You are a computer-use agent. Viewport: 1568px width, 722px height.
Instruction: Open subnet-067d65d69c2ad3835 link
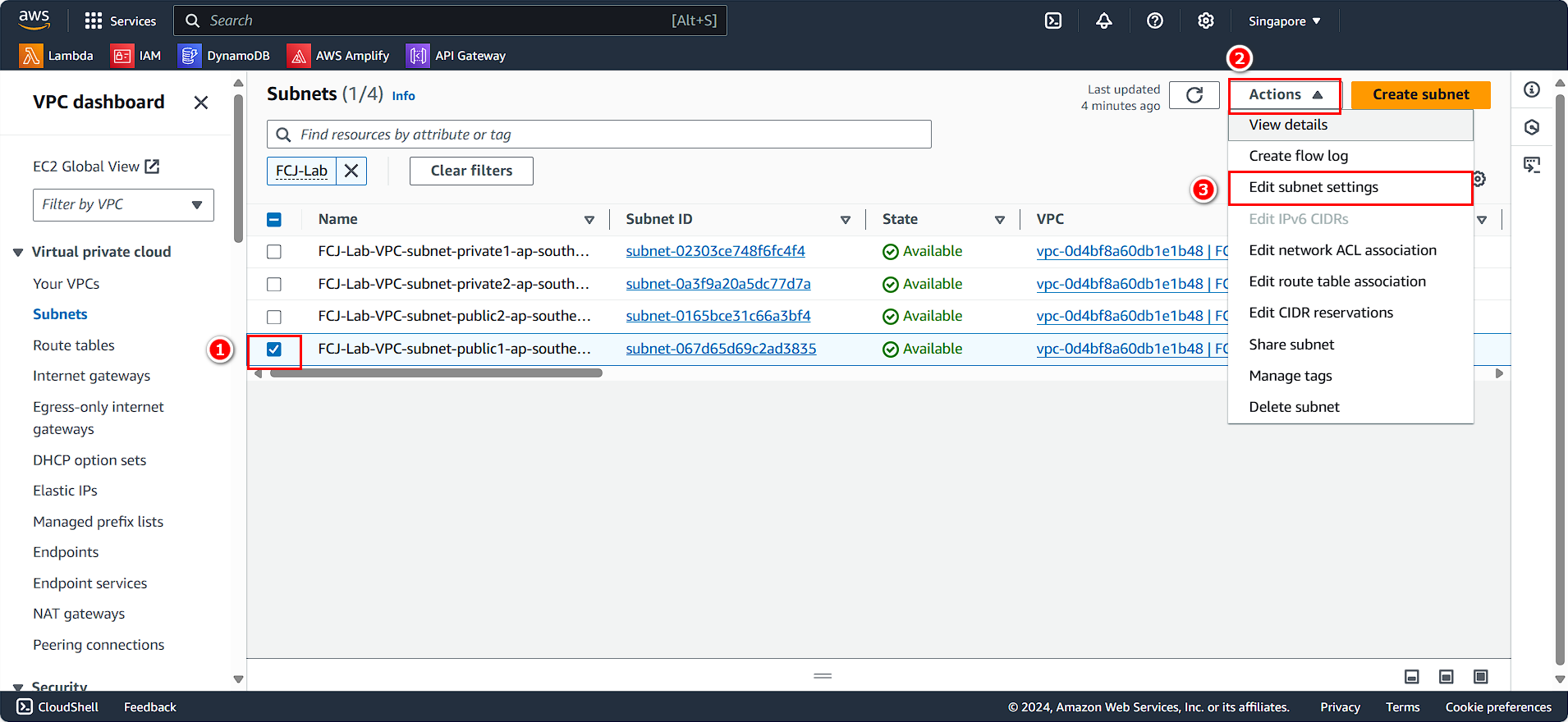pos(721,349)
